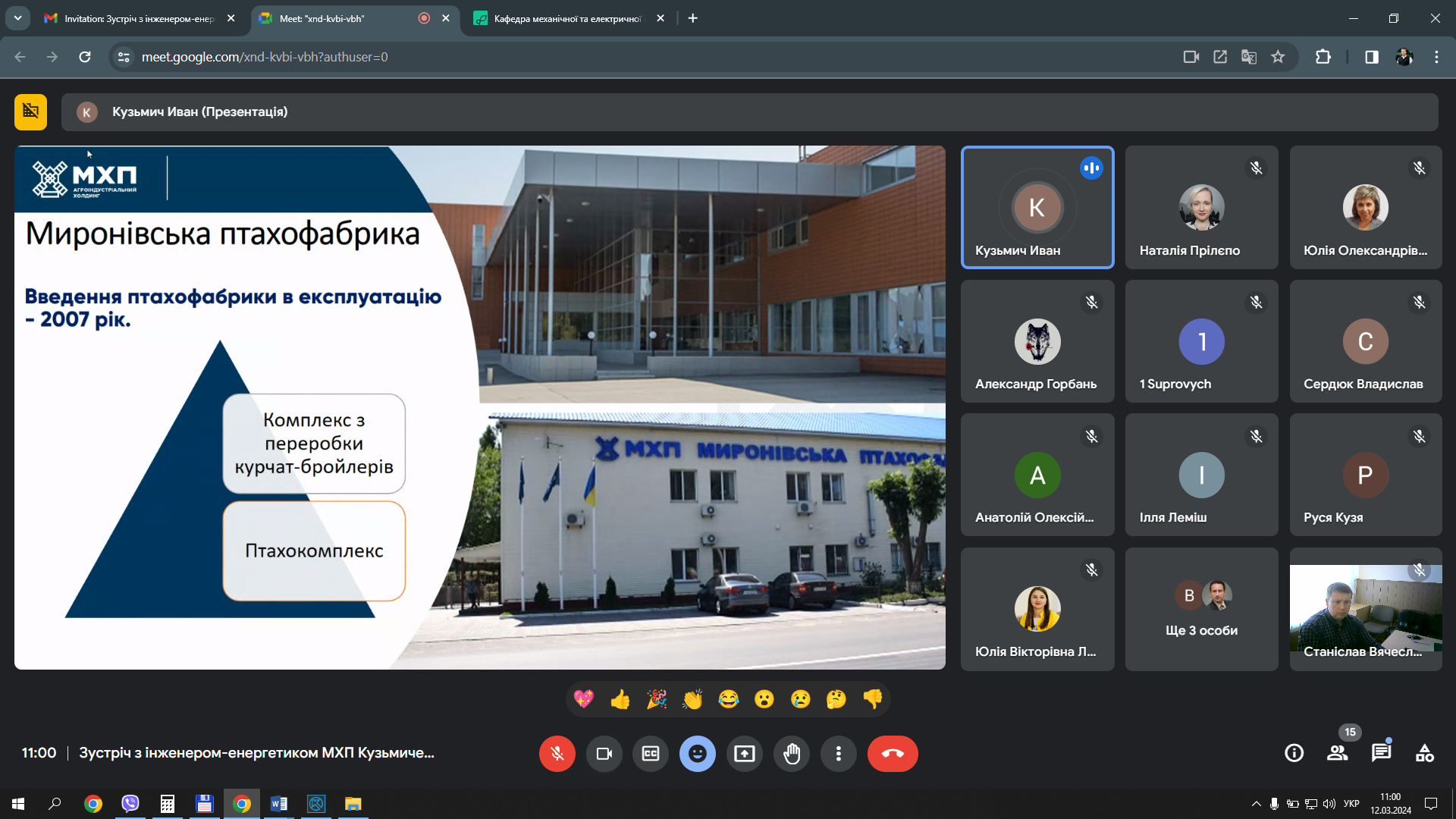Send the party popper reaction
The image size is (1456, 819).
[x=657, y=699]
